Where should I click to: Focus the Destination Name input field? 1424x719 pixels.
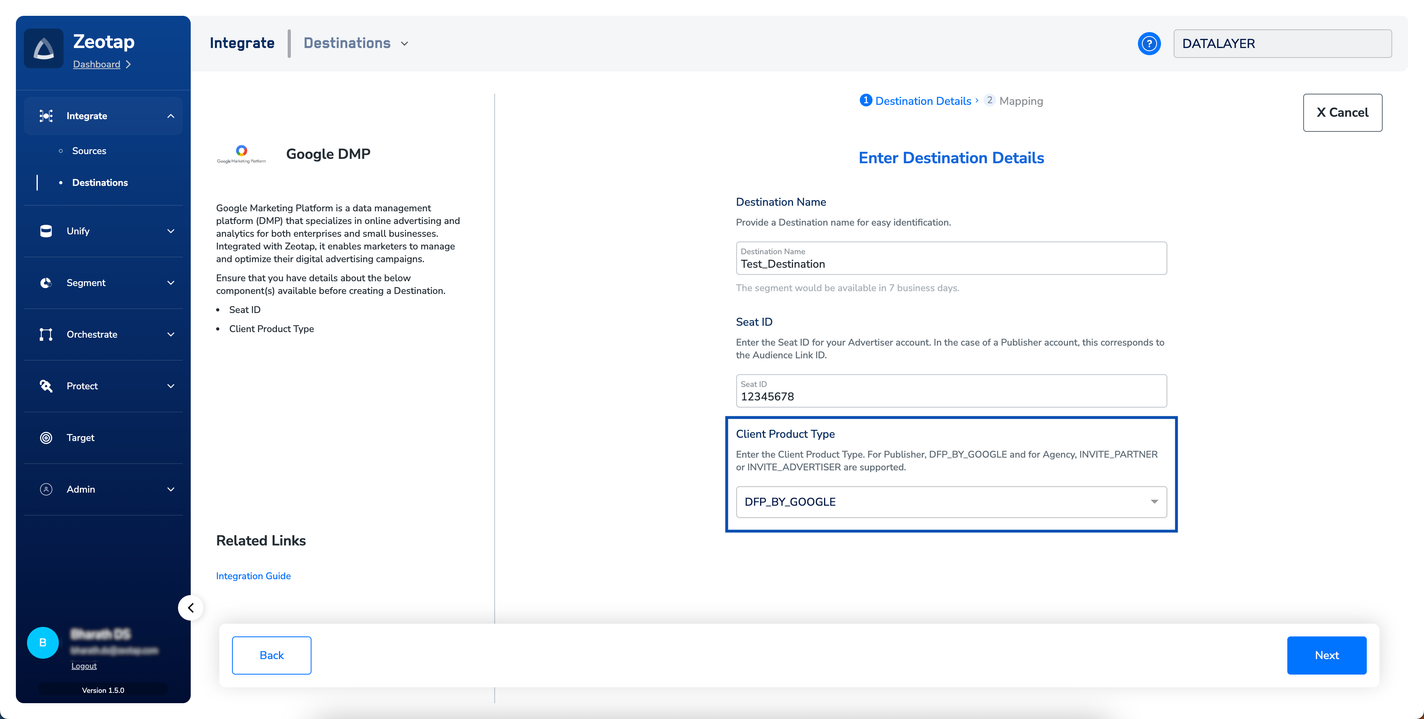pos(951,258)
